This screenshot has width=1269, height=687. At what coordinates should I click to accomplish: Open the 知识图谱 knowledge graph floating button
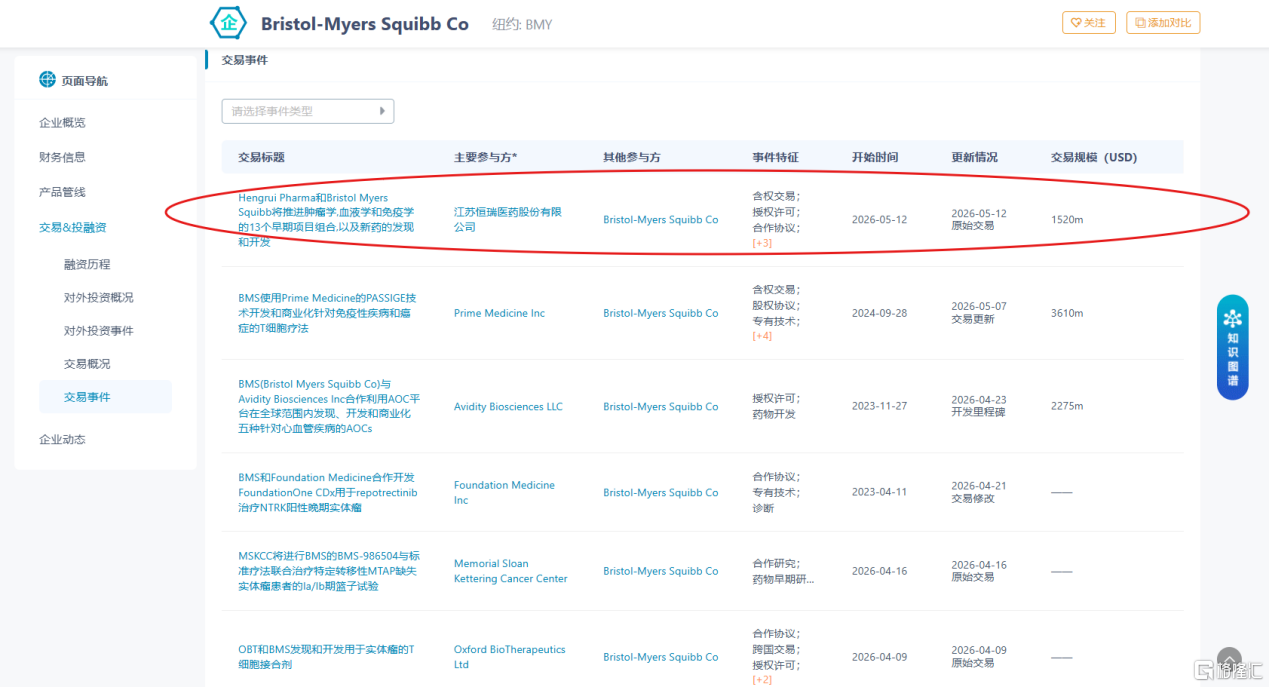coord(1232,347)
